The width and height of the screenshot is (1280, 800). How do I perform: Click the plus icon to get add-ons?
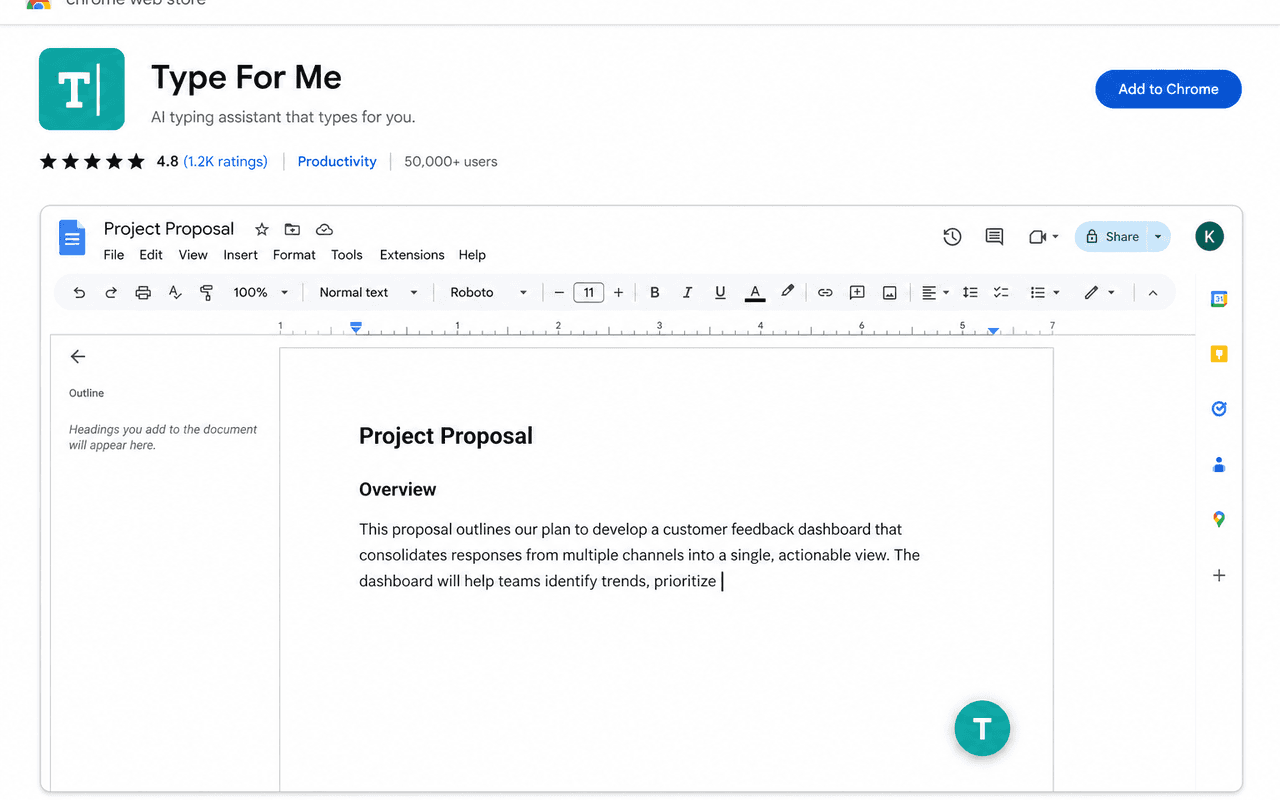[1219, 575]
